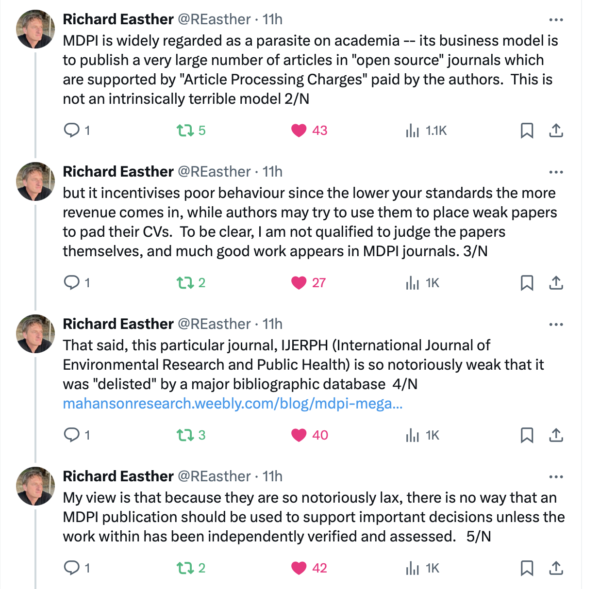Open more options menu on 3/N tweet
600x589 pixels.
pyautogui.click(x=556, y=171)
